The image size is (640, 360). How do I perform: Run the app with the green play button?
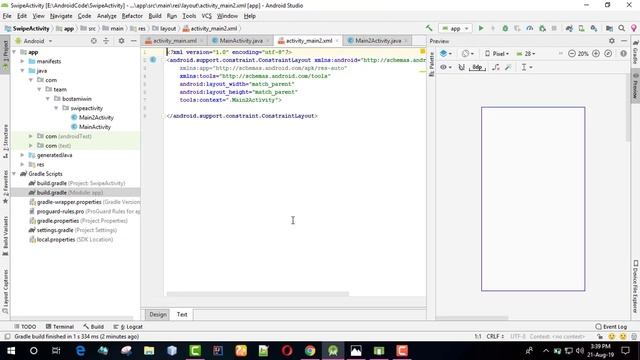481,28
